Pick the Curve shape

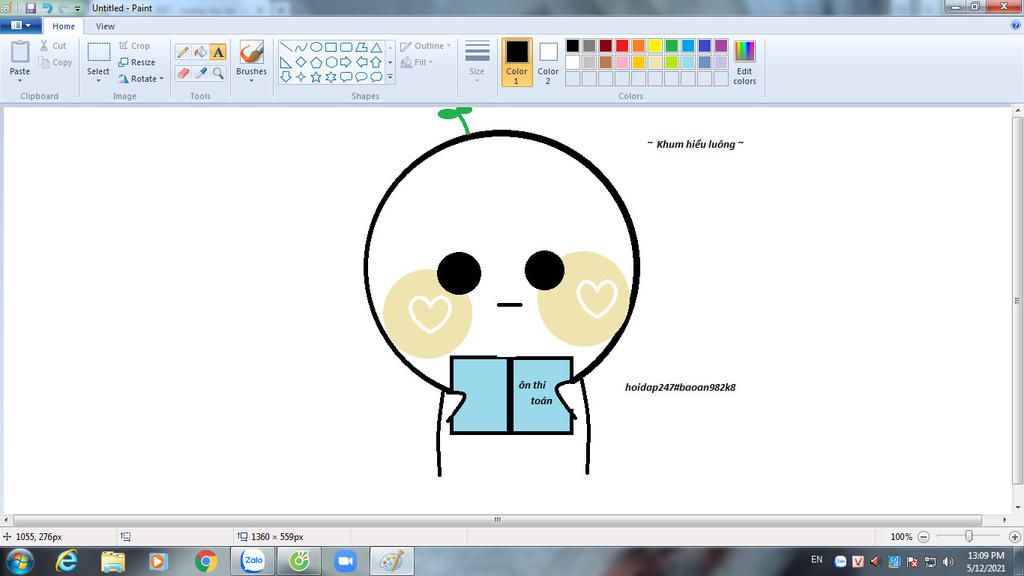tap(301, 47)
